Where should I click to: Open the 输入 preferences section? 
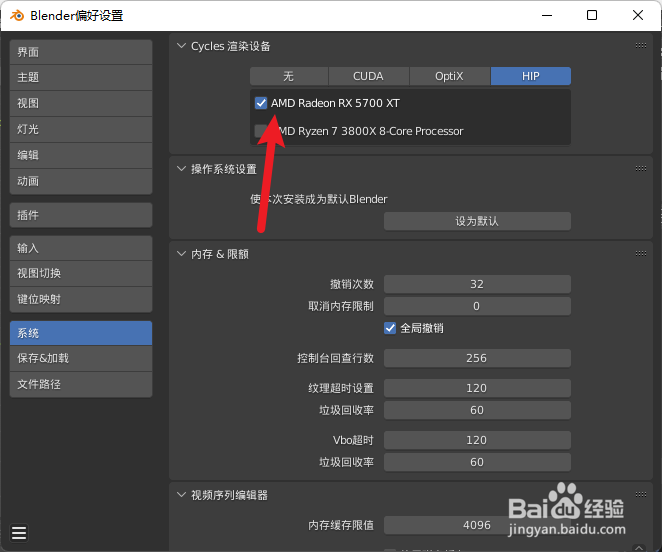pos(81,248)
